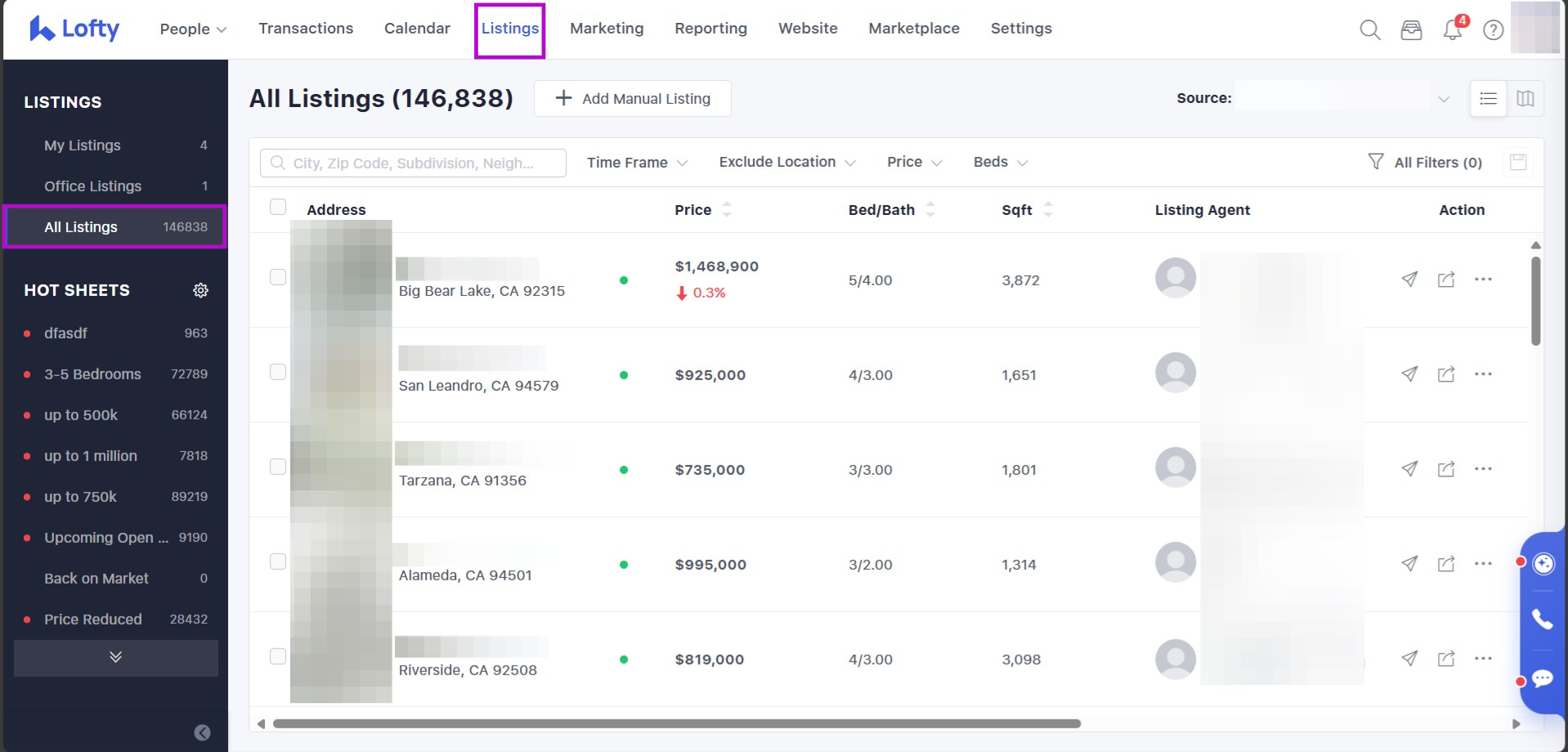The height and width of the screenshot is (752, 1568).
Task: Switch to map view icon
Action: click(x=1525, y=99)
